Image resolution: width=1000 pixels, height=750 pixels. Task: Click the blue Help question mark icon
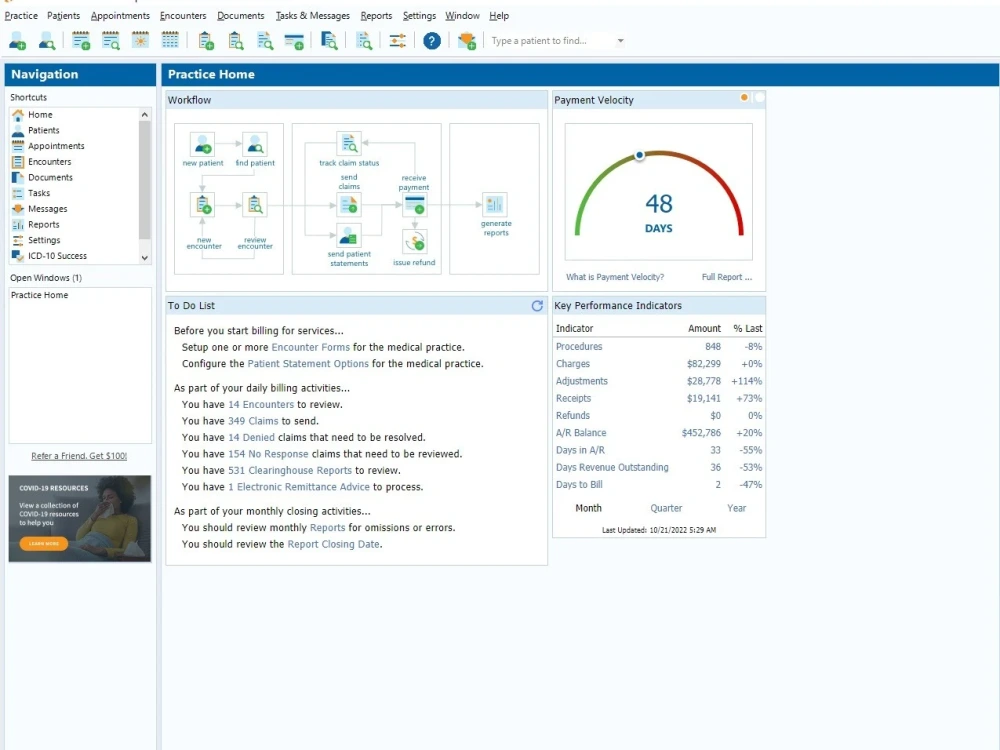[432, 41]
